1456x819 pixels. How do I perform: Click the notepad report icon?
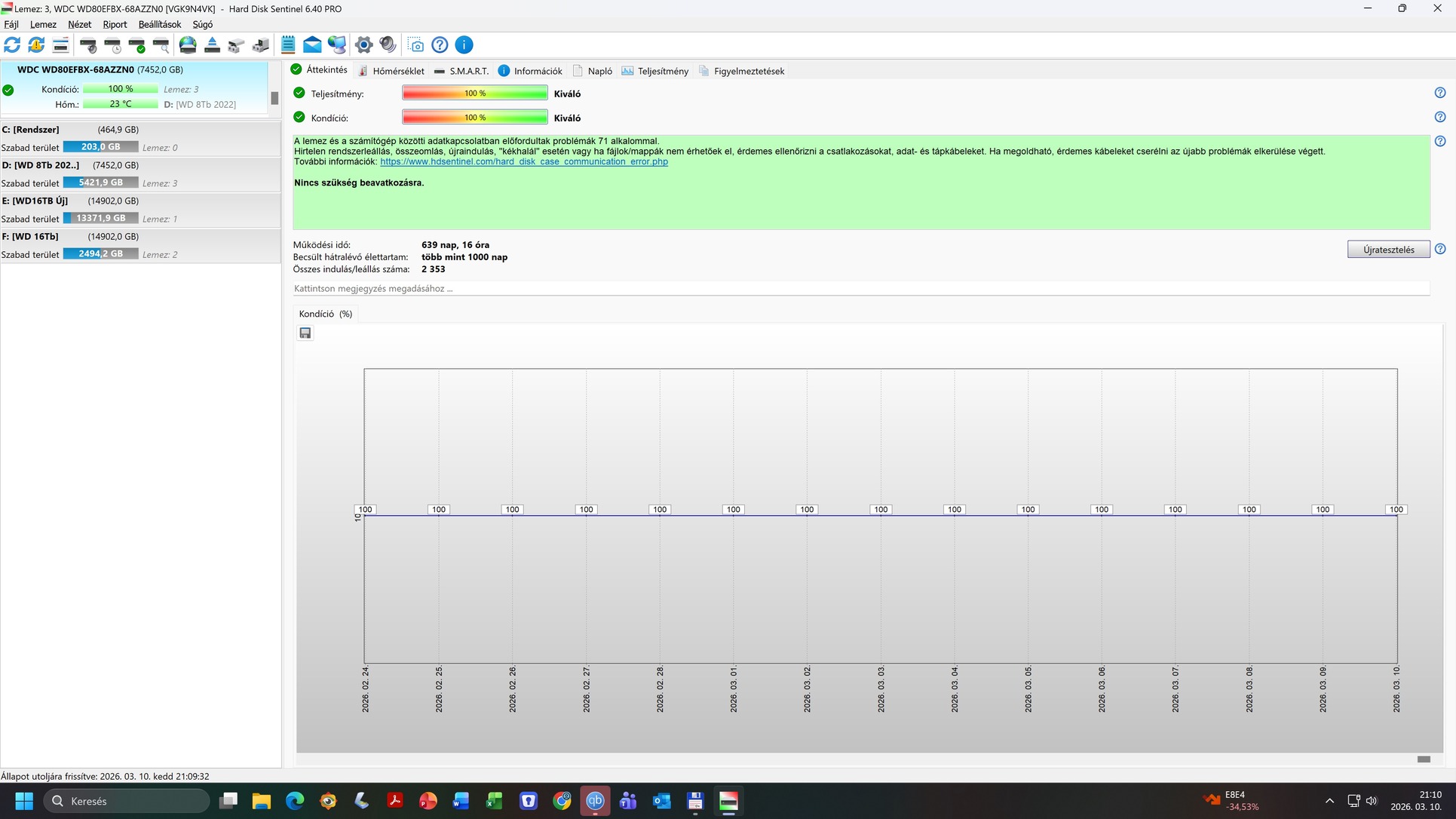[288, 45]
